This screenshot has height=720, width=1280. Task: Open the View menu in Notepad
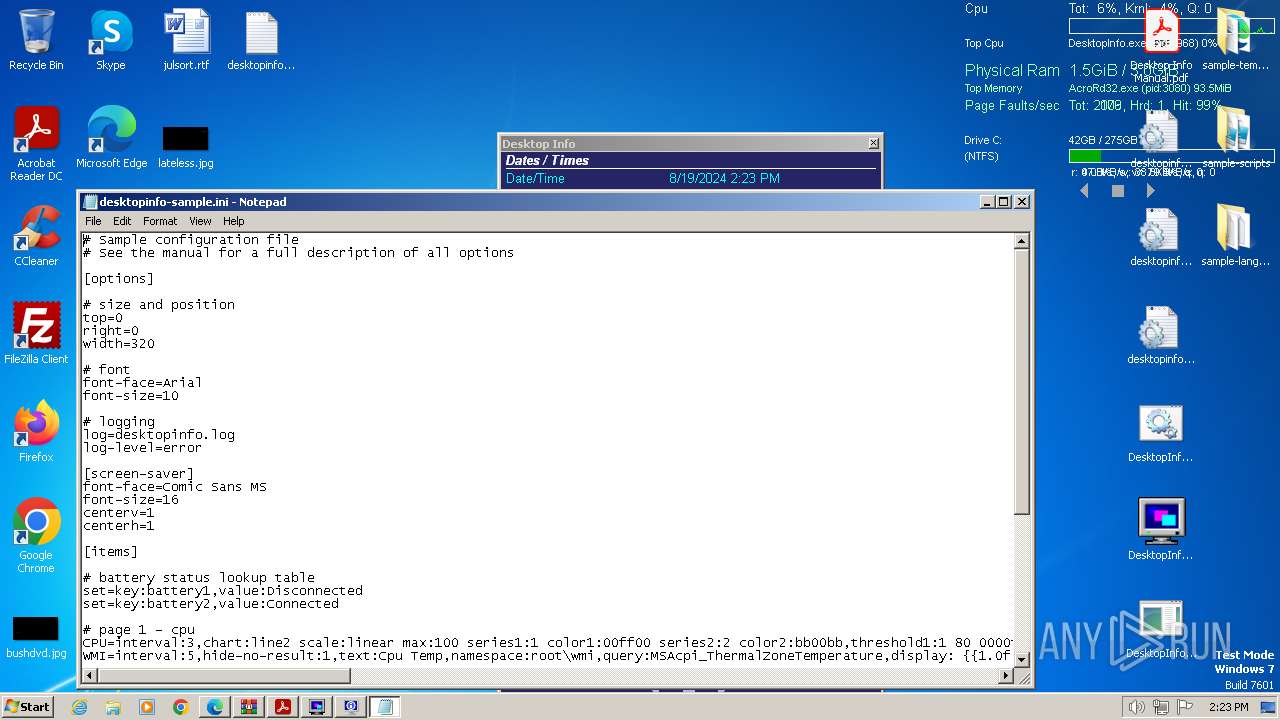(200, 221)
